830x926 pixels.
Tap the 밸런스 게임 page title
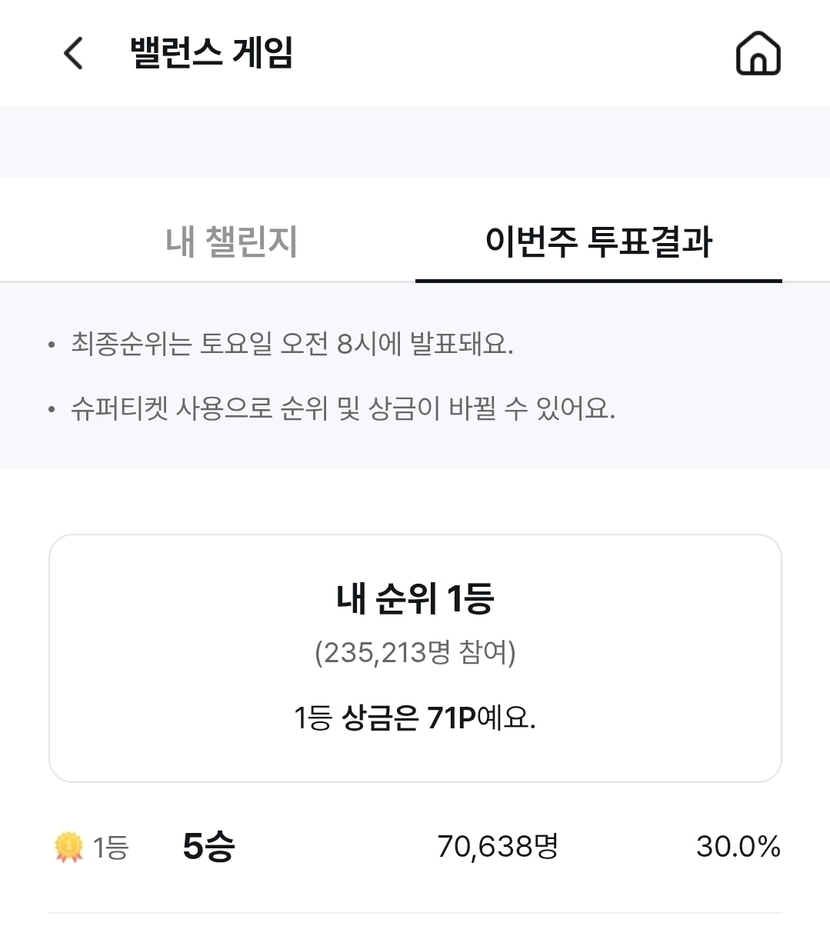point(211,53)
